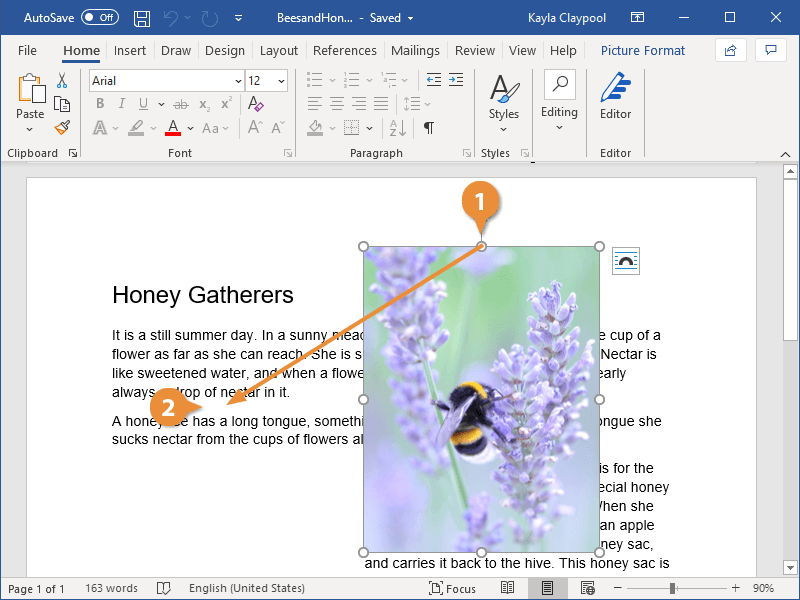
Task: Toggle Italic formatting
Action: click(x=122, y=104)
